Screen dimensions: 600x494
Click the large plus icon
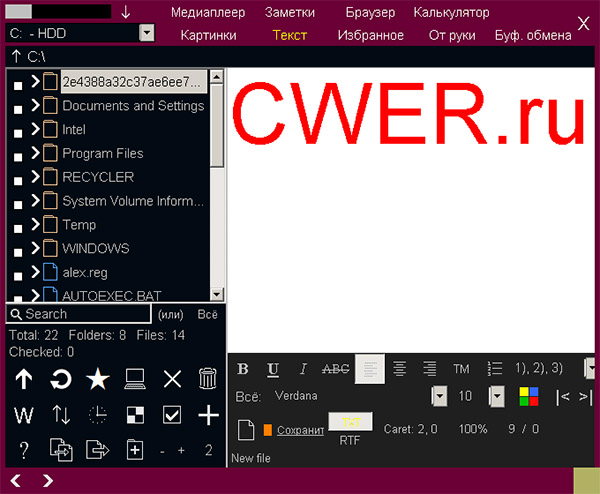[x=209, y=415]
